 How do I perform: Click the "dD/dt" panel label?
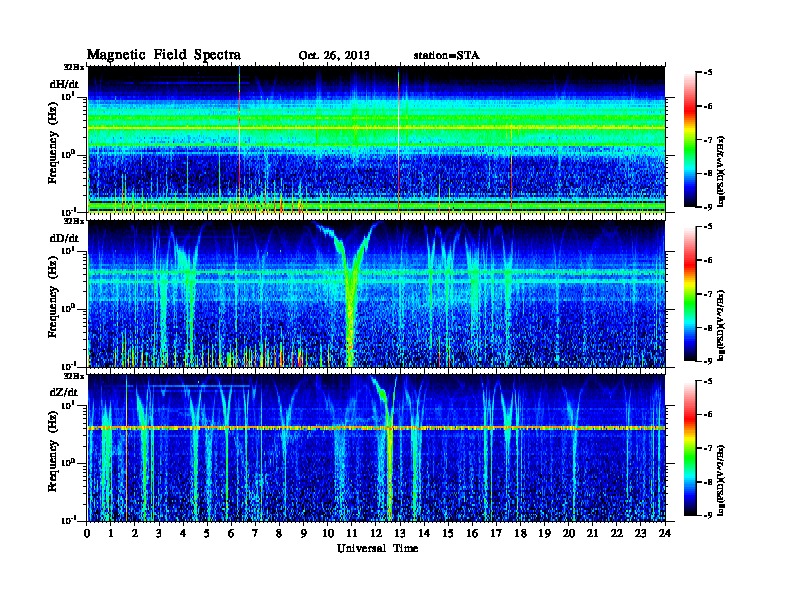[64, 238]
